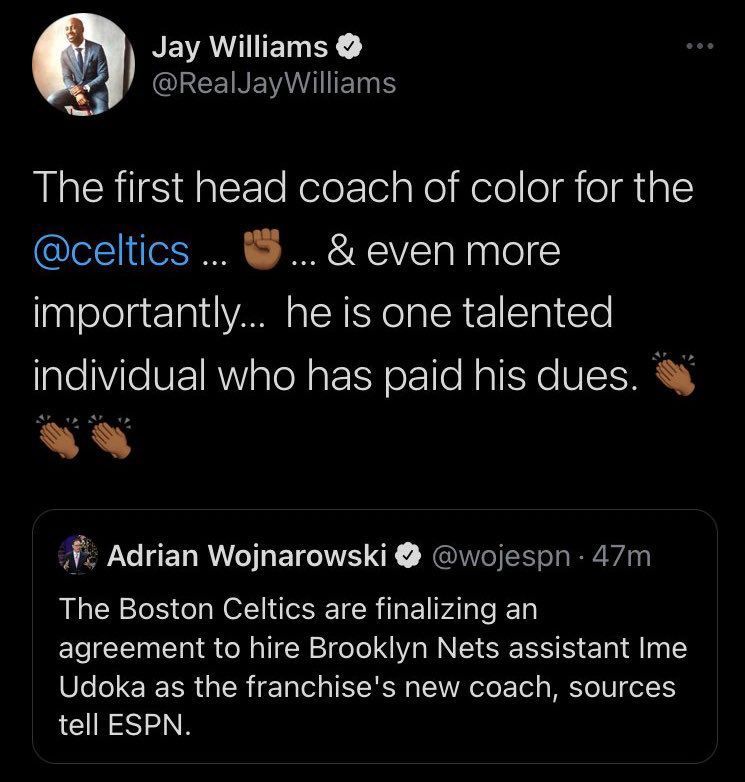Screen dimensions: 745x782
Task: Click the verified badge beside Adrian Wojnarowski
Action: [409, 555]
